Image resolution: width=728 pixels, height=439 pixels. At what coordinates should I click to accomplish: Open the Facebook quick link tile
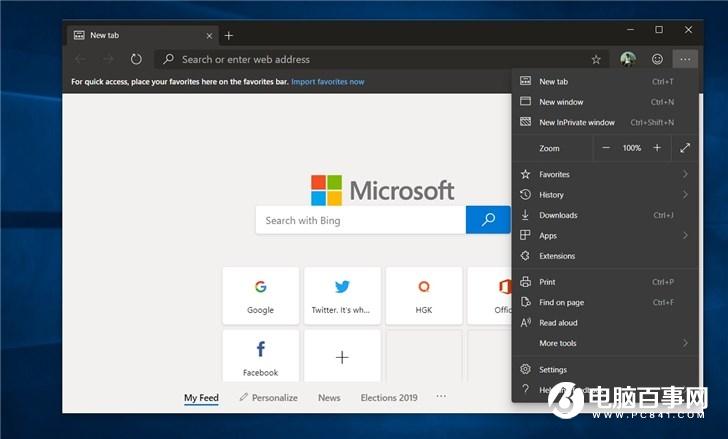coord(260,356)
